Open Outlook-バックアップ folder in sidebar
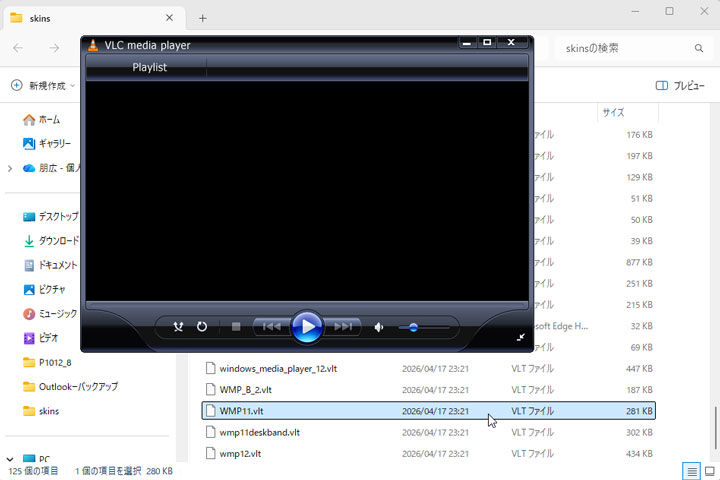This screenshot has width=720, height=480. coord(70,387)
